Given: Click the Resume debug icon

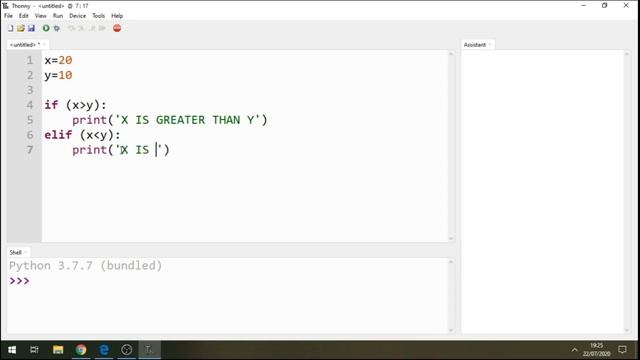Looking at the screenshot, I should (x=102, y=28).
